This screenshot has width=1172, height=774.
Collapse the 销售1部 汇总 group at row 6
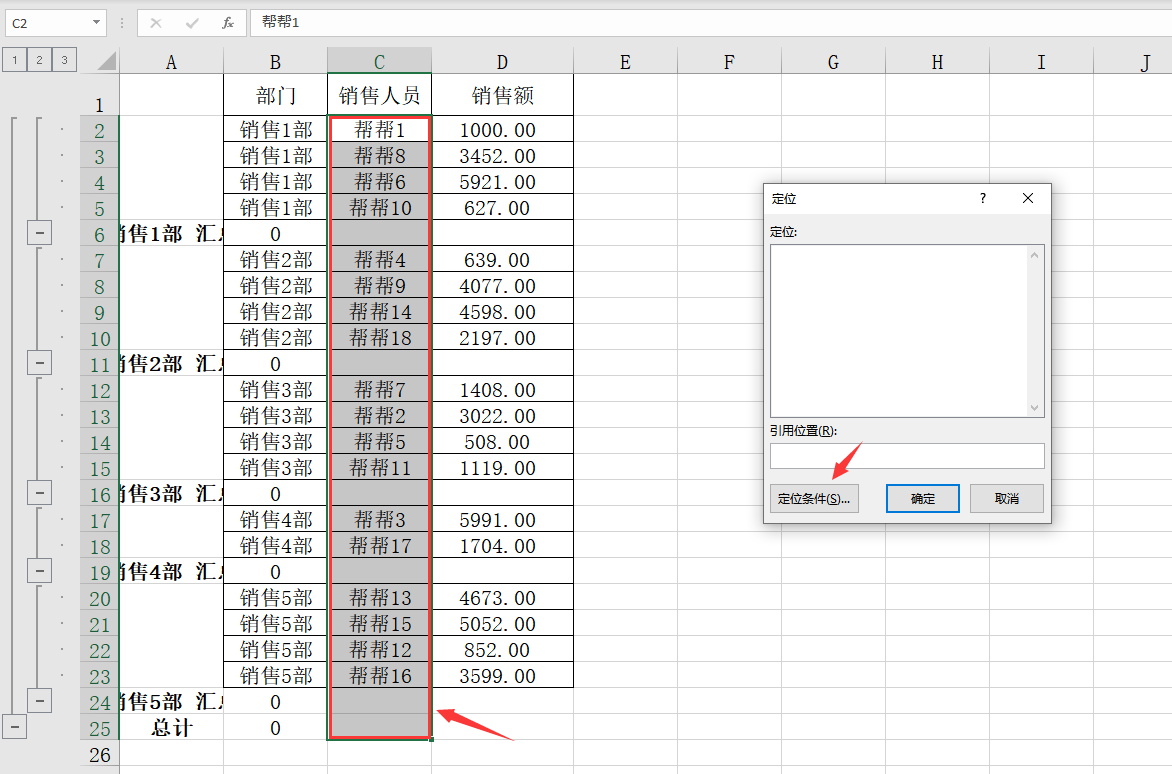40,233
